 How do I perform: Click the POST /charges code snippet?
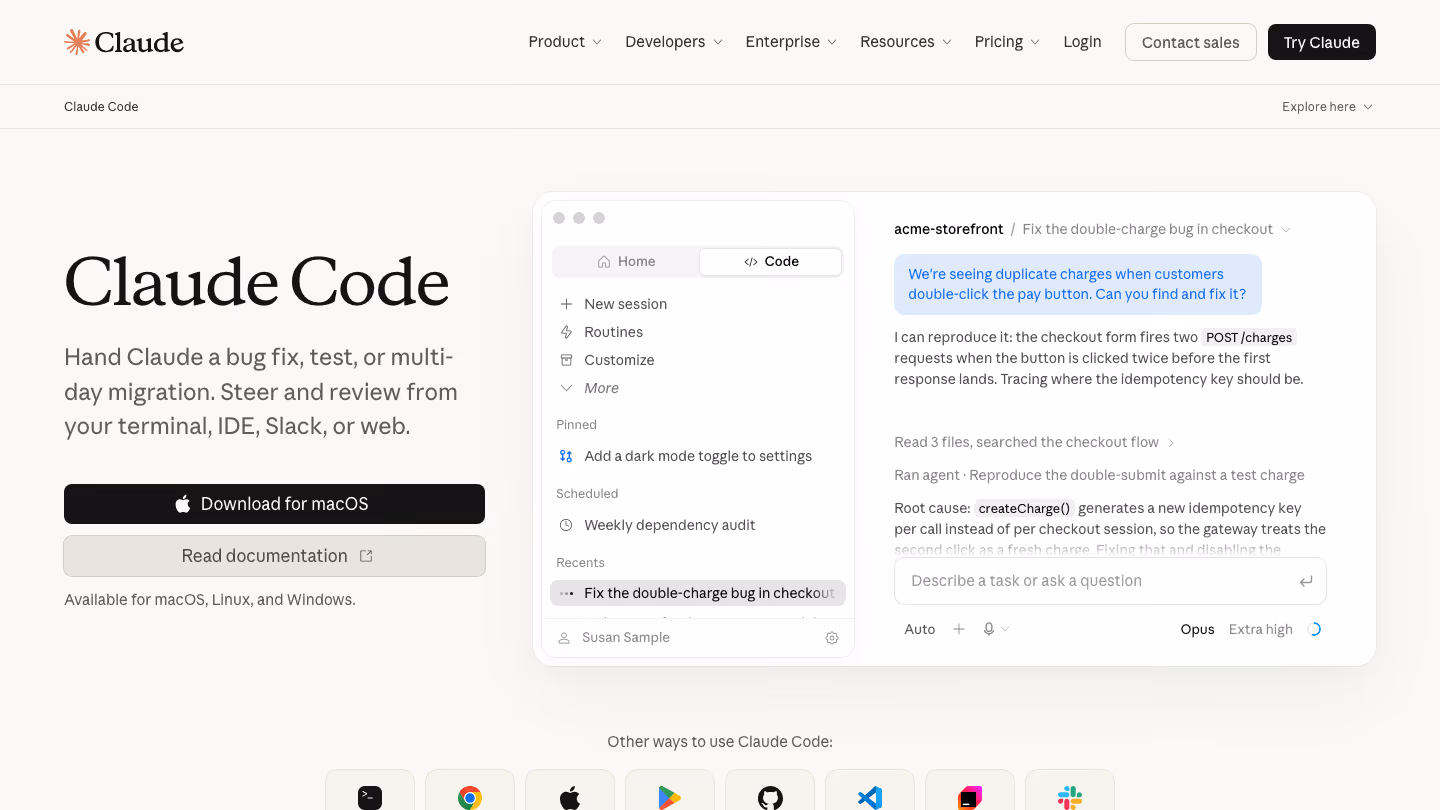coord(1249,338)
